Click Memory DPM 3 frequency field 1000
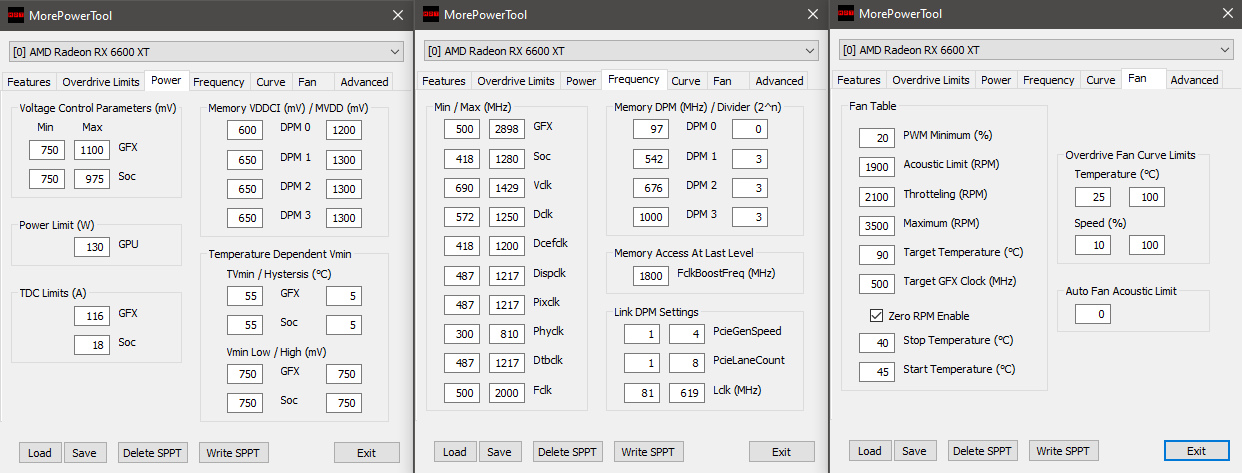The width and height of the screenshot is (1242, 473). click(x=651, y=217)
